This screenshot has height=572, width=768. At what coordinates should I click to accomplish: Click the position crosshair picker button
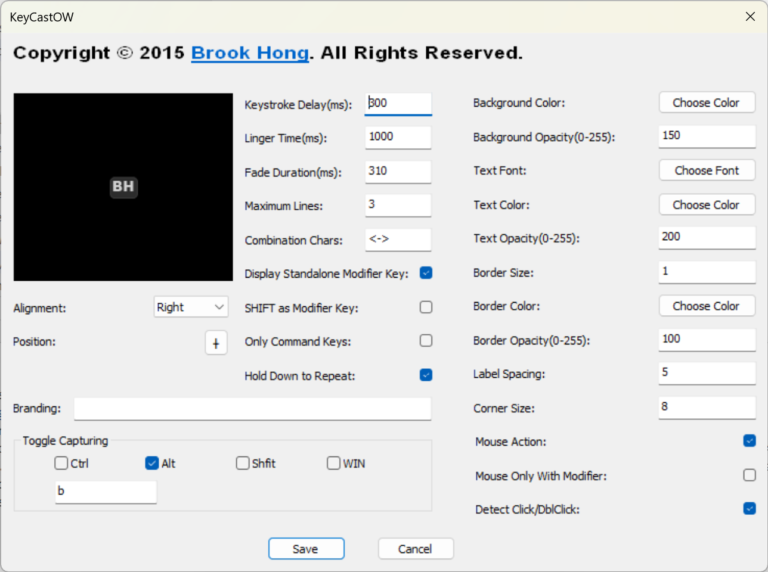(x=216, y=342)
